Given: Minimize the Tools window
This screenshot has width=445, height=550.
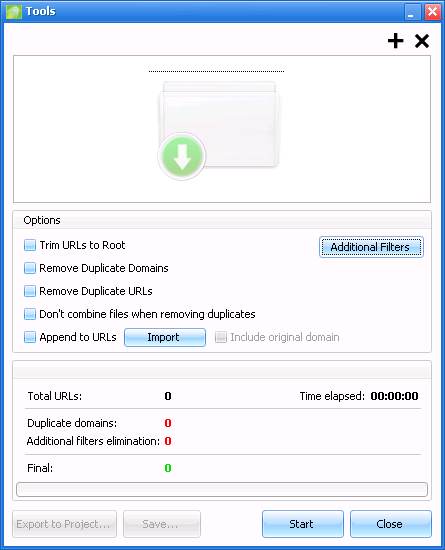Looking at the screenshot, I should [412, 12].
